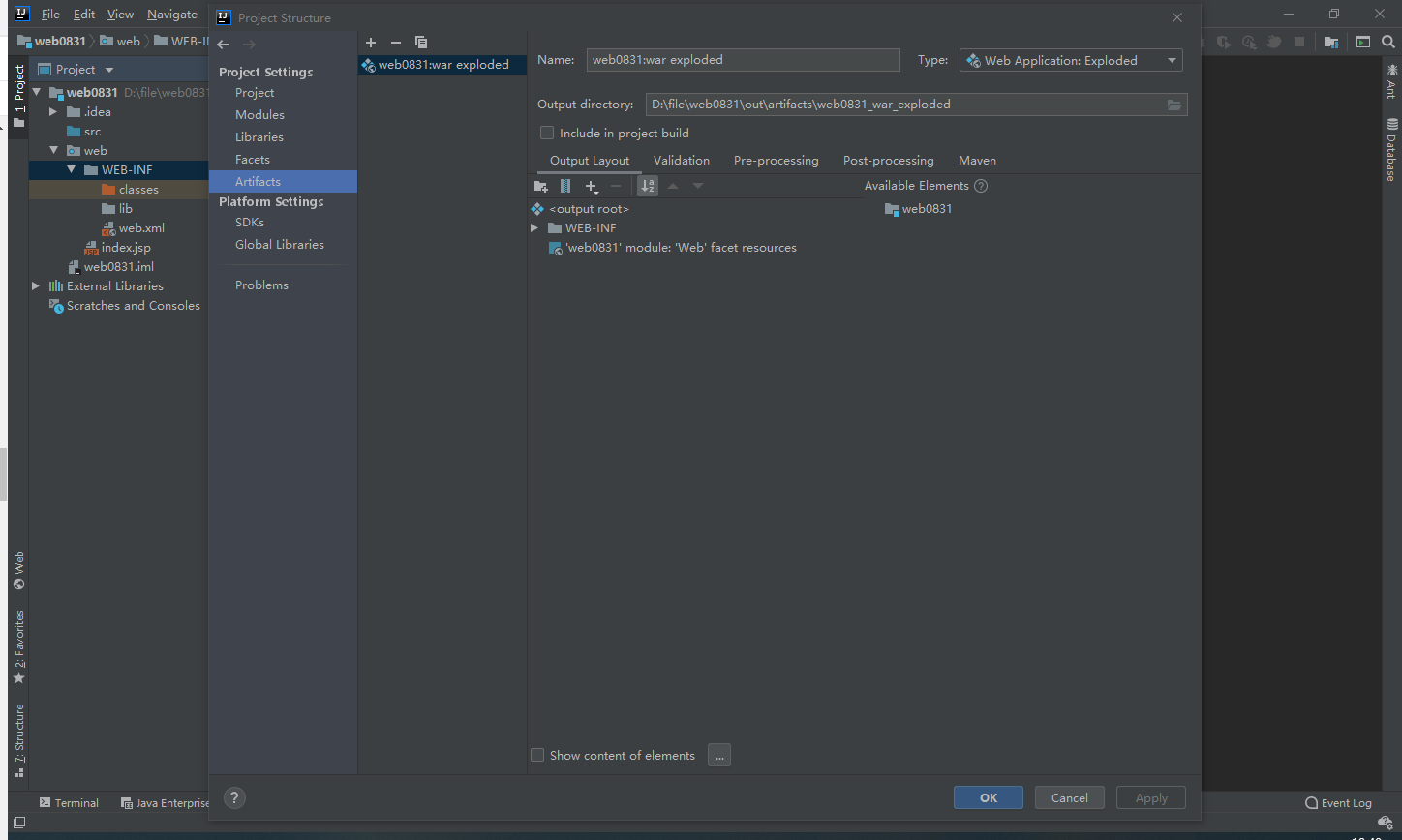Image resolution: width=1402 pixels, height=840 pixels.
Task: Expand External Libraries node
Action: tap(37, 286)
